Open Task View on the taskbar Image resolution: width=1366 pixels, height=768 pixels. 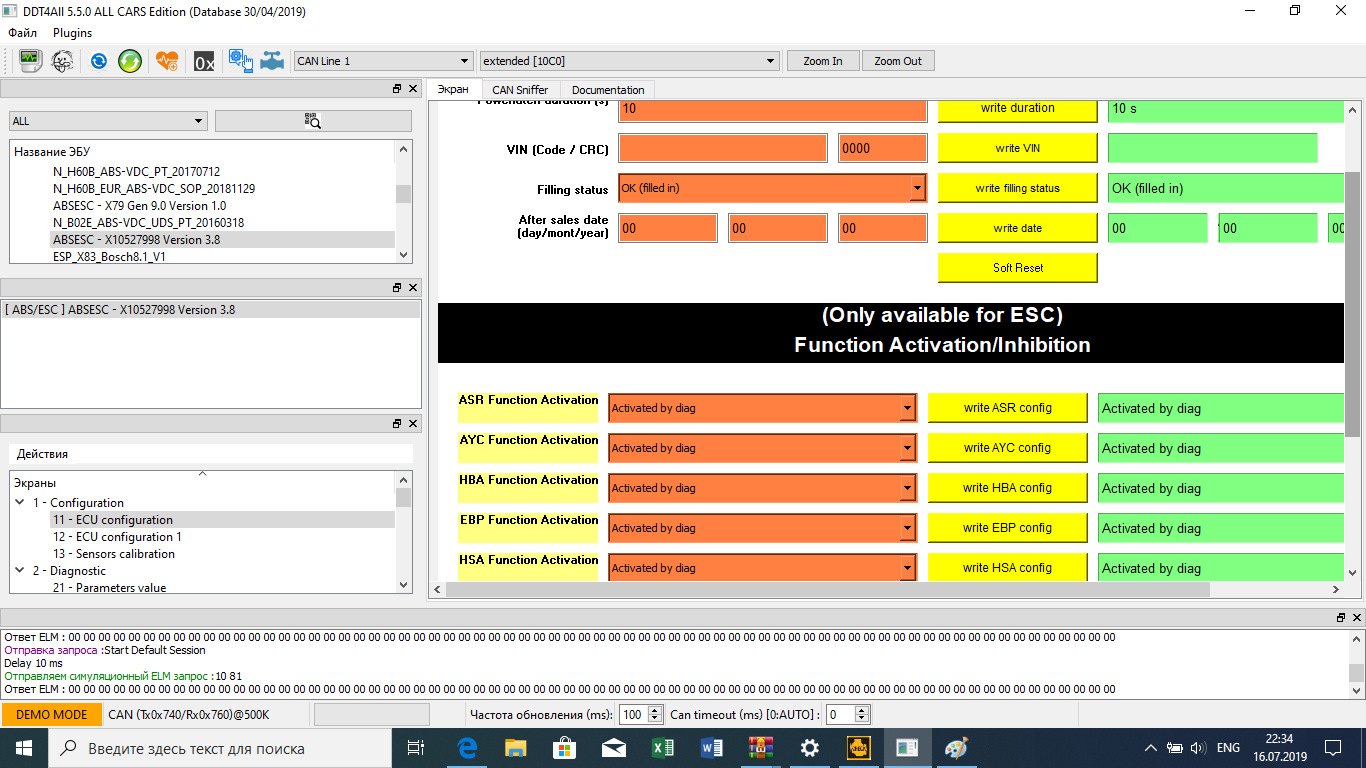pyautogui.click(x=417, y=748)
